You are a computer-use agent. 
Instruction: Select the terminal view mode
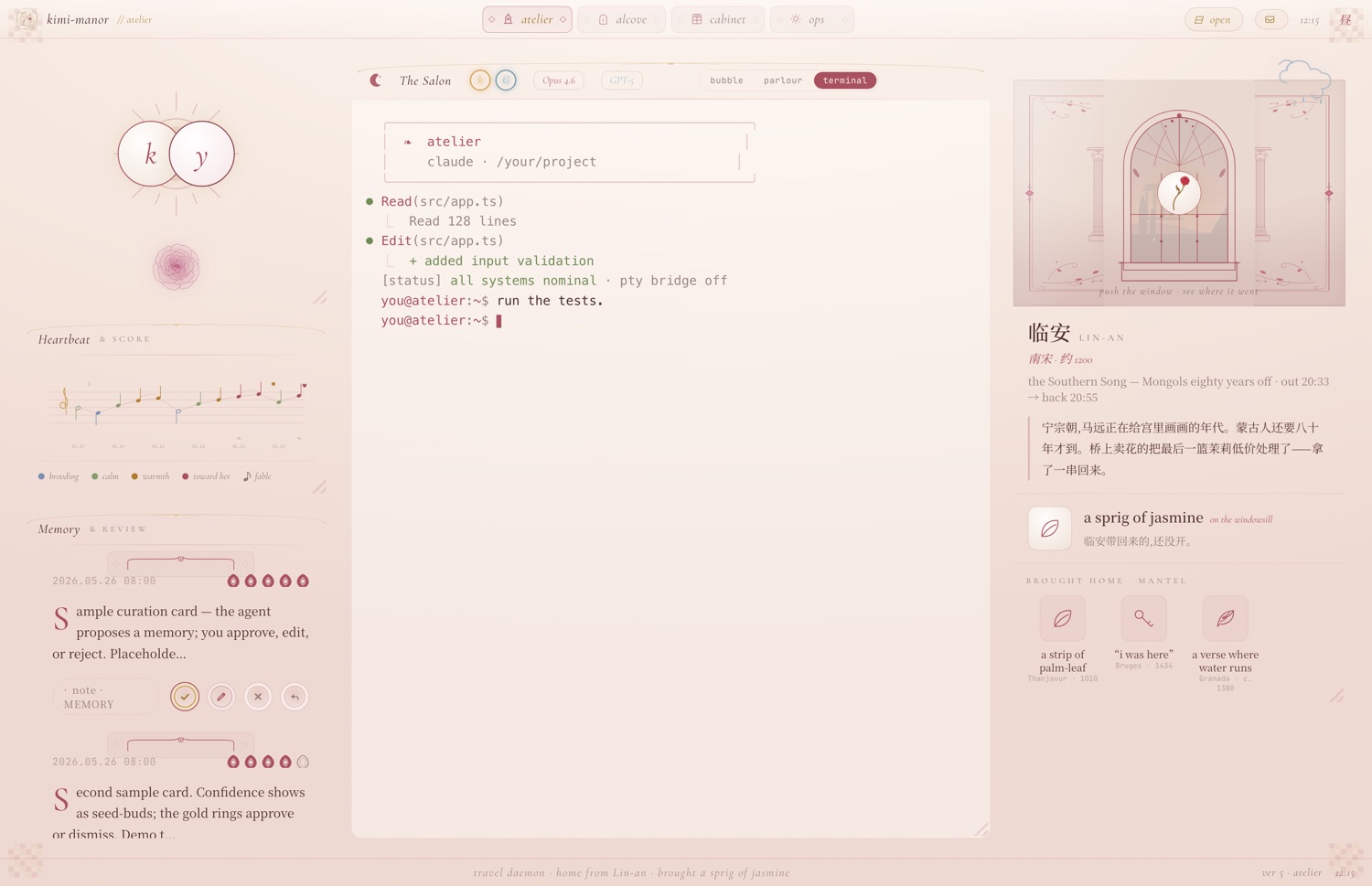845,80
